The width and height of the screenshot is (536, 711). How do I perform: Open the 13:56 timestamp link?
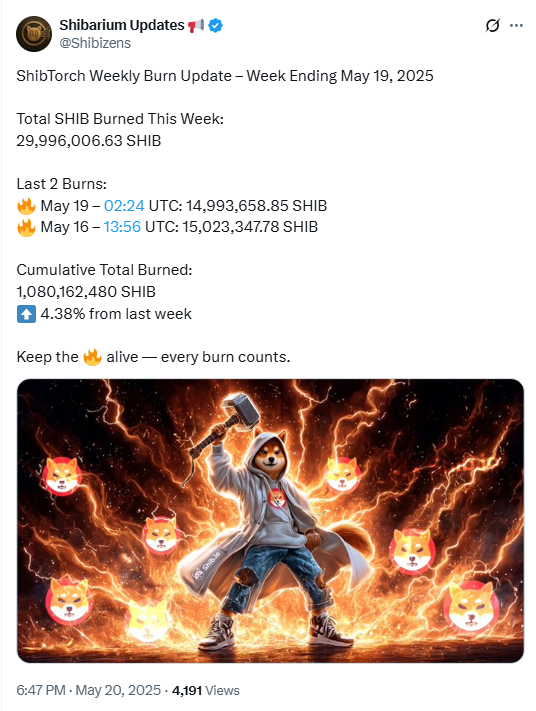pyautogui.click(x=122, y=227)
